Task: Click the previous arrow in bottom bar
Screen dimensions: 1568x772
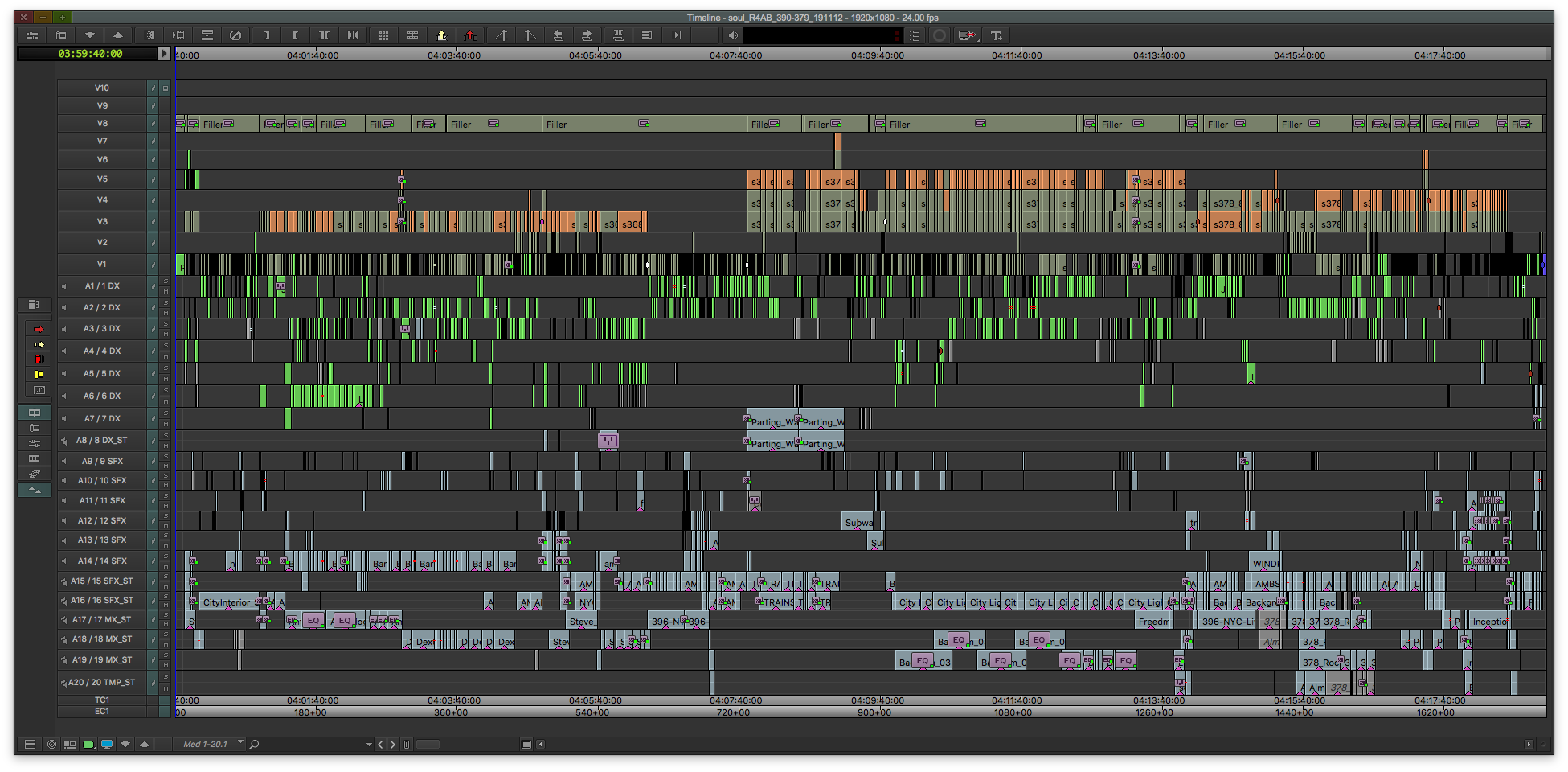Action: coord(381,745)
